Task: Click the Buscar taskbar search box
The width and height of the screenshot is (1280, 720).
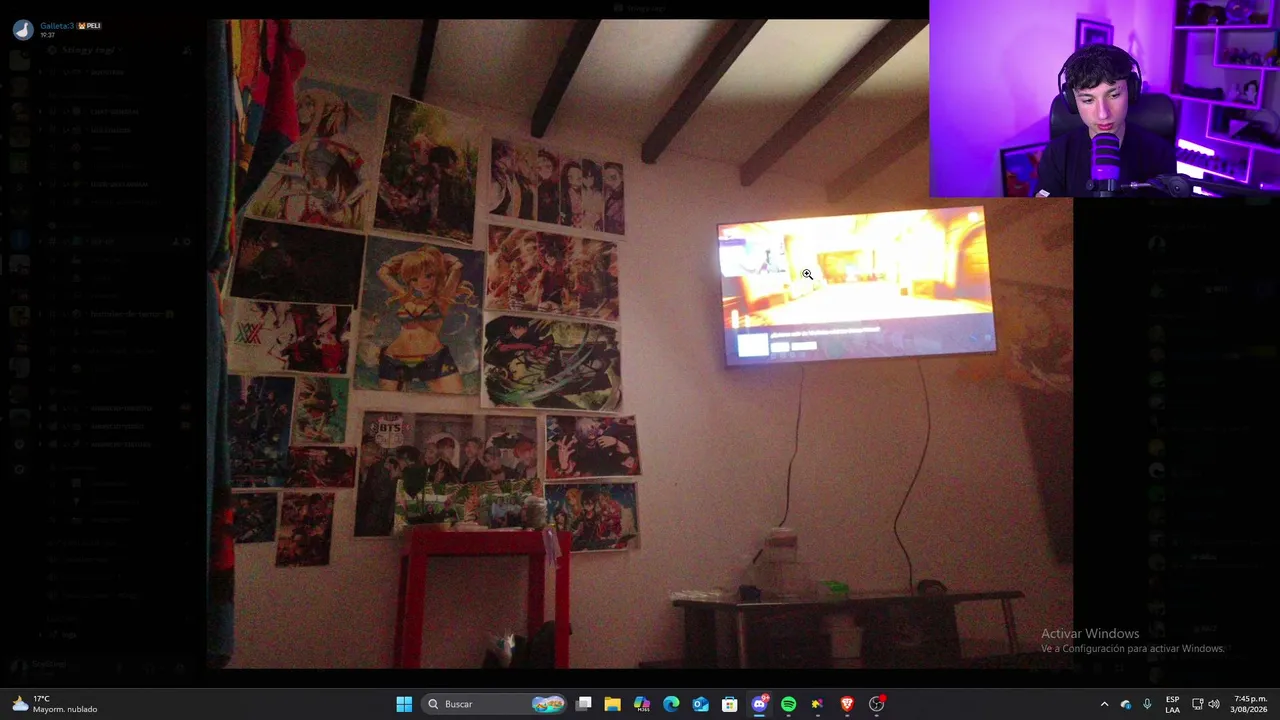Action: [x=494, y=704]
